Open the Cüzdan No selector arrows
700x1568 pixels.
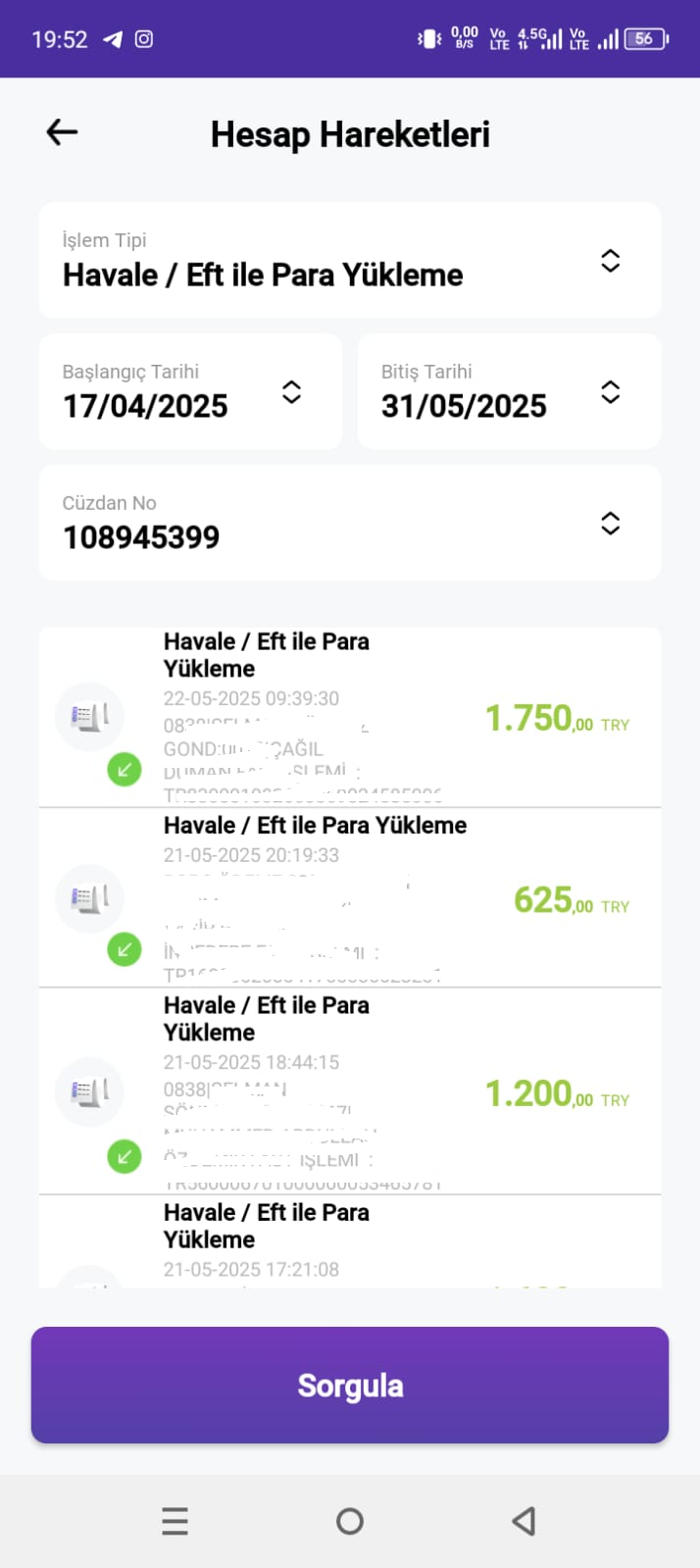coord(610,524)
